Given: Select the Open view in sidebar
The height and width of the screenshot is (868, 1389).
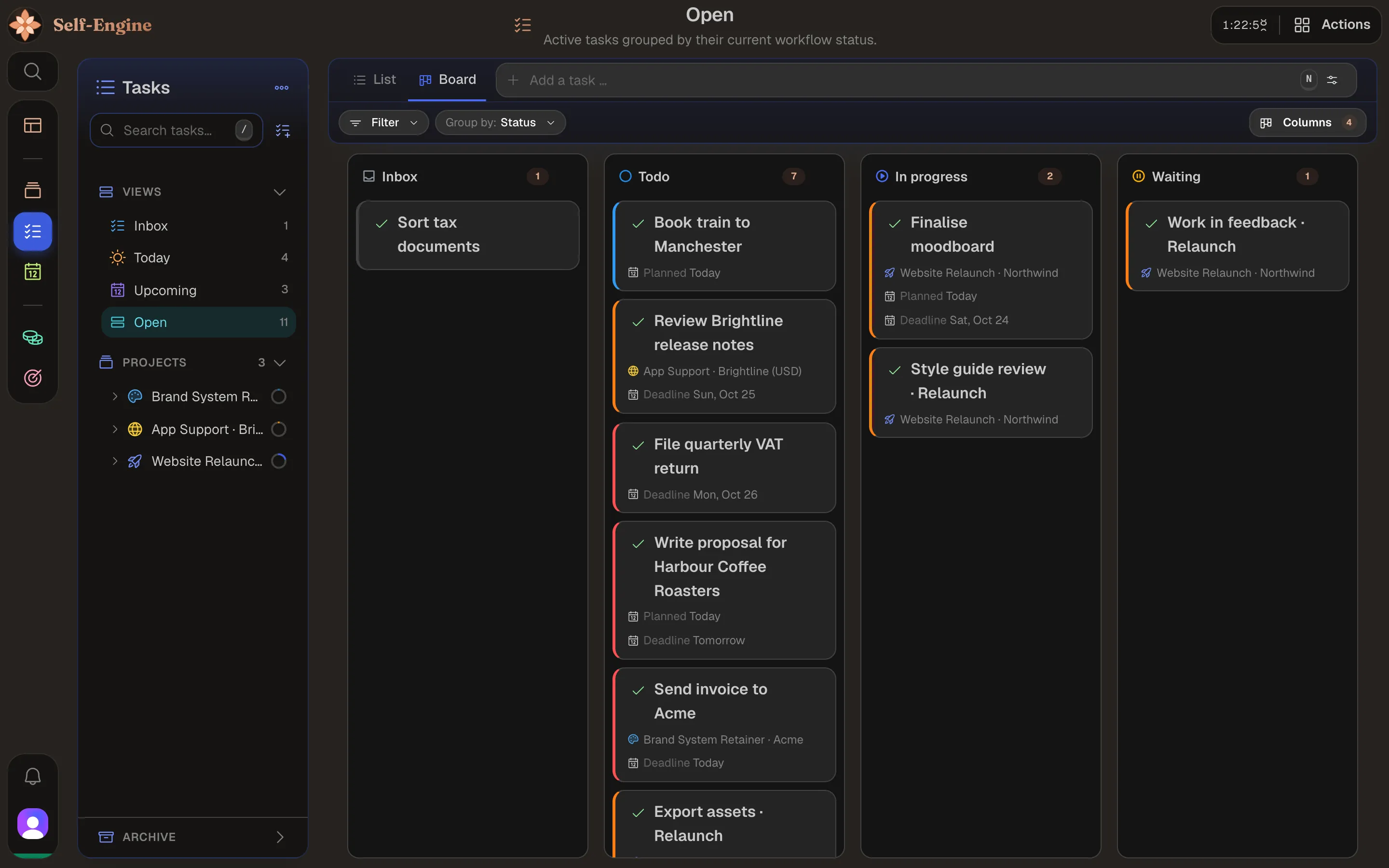Looking at the screenshot, I should click(199, 322).
